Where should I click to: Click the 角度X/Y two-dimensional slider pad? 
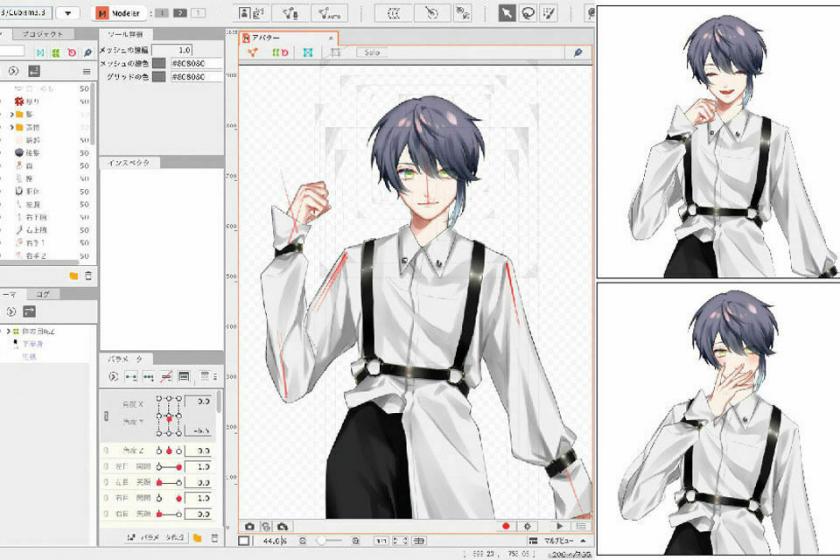[x=169, y=416]
